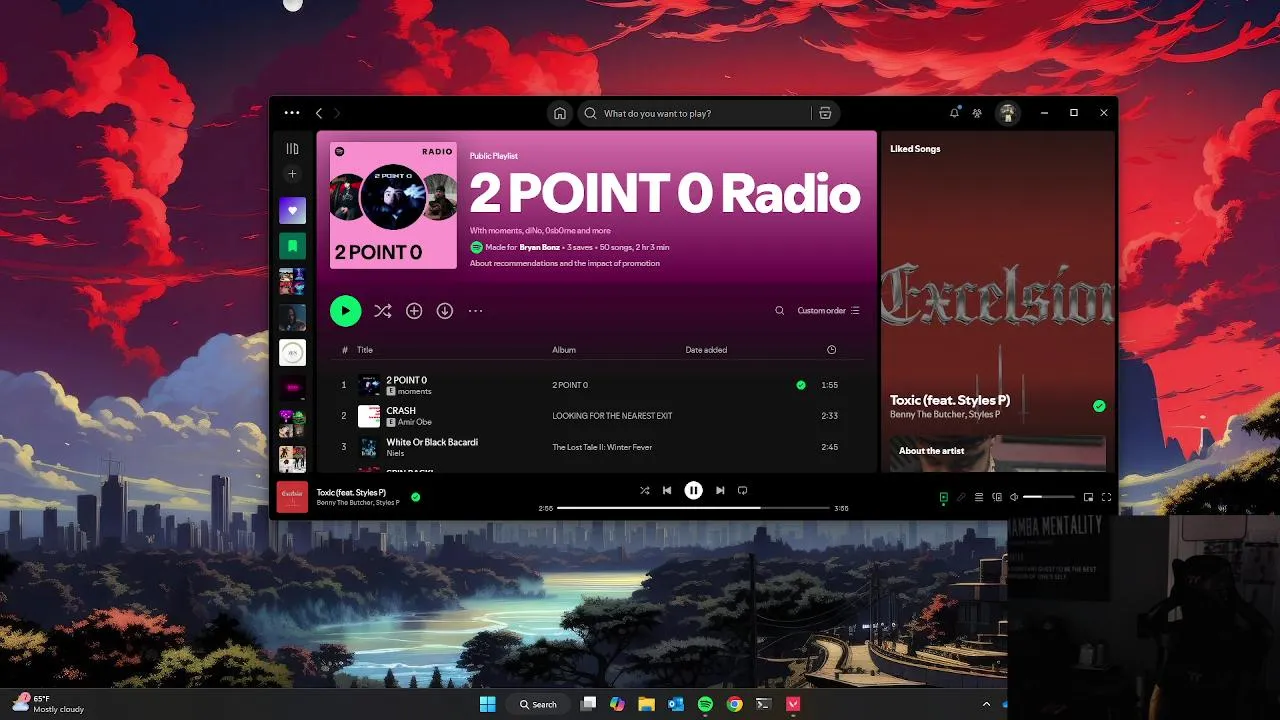Pause the current song

pyautogui.click(x=693, y=490)
